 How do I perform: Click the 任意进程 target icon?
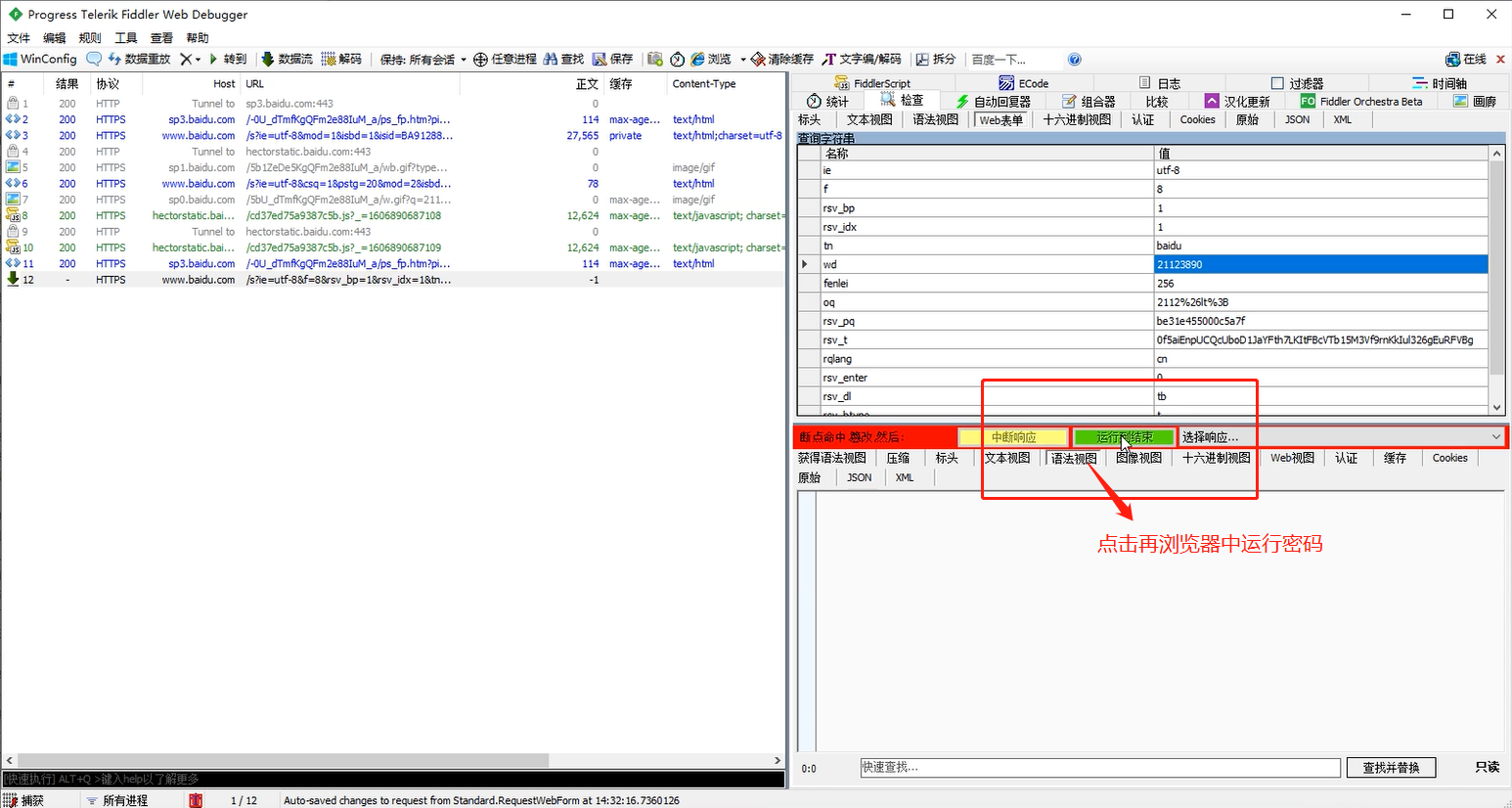click(x=480, y=59)
